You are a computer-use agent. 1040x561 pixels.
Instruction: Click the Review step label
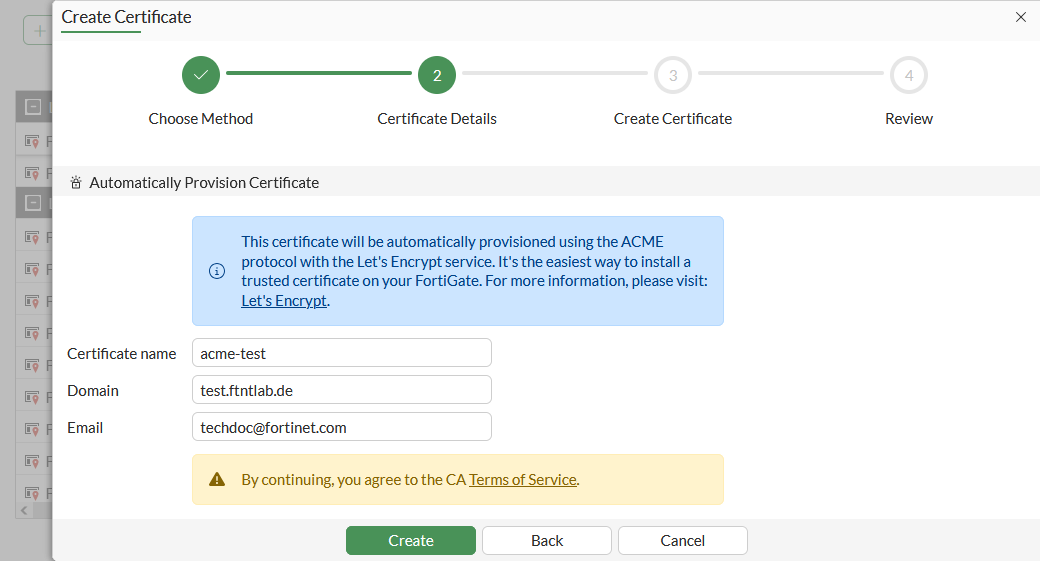909,119
